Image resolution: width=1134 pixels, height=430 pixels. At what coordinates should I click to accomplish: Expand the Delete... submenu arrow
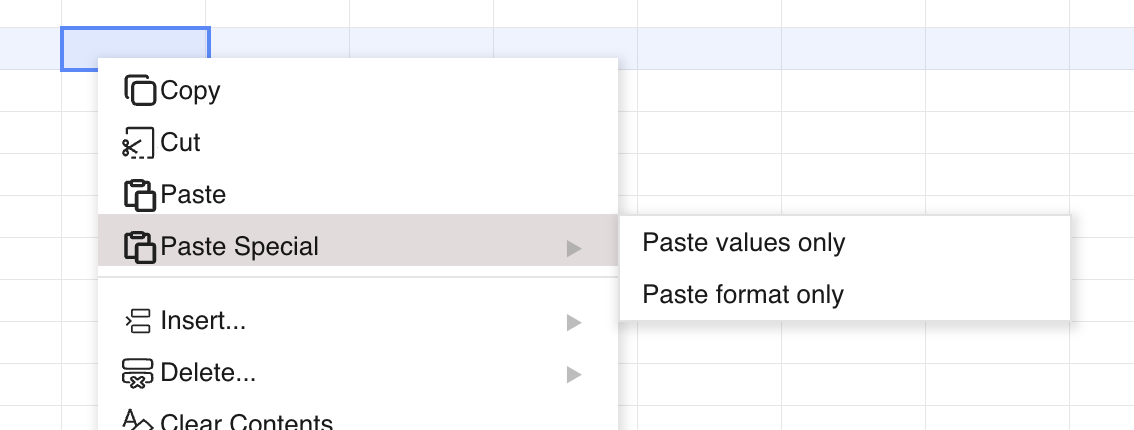click(x=573, y=374)
